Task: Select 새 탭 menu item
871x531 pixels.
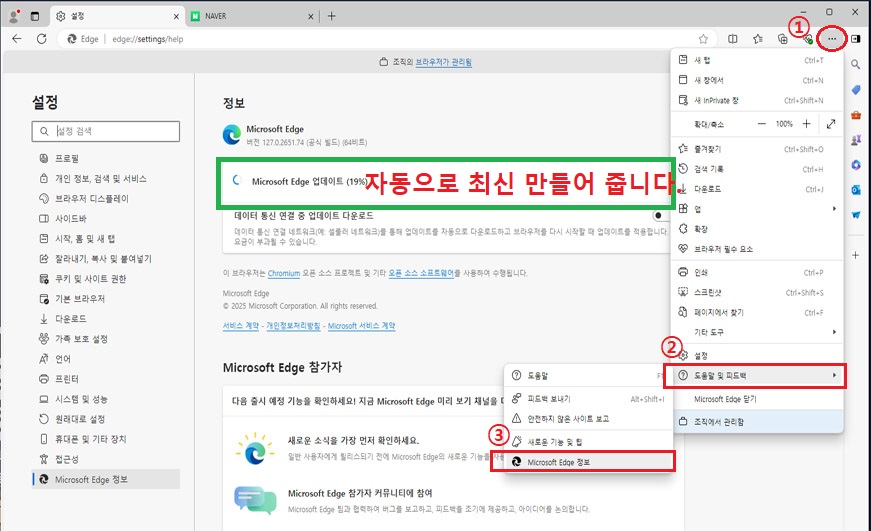Action: 757,60
